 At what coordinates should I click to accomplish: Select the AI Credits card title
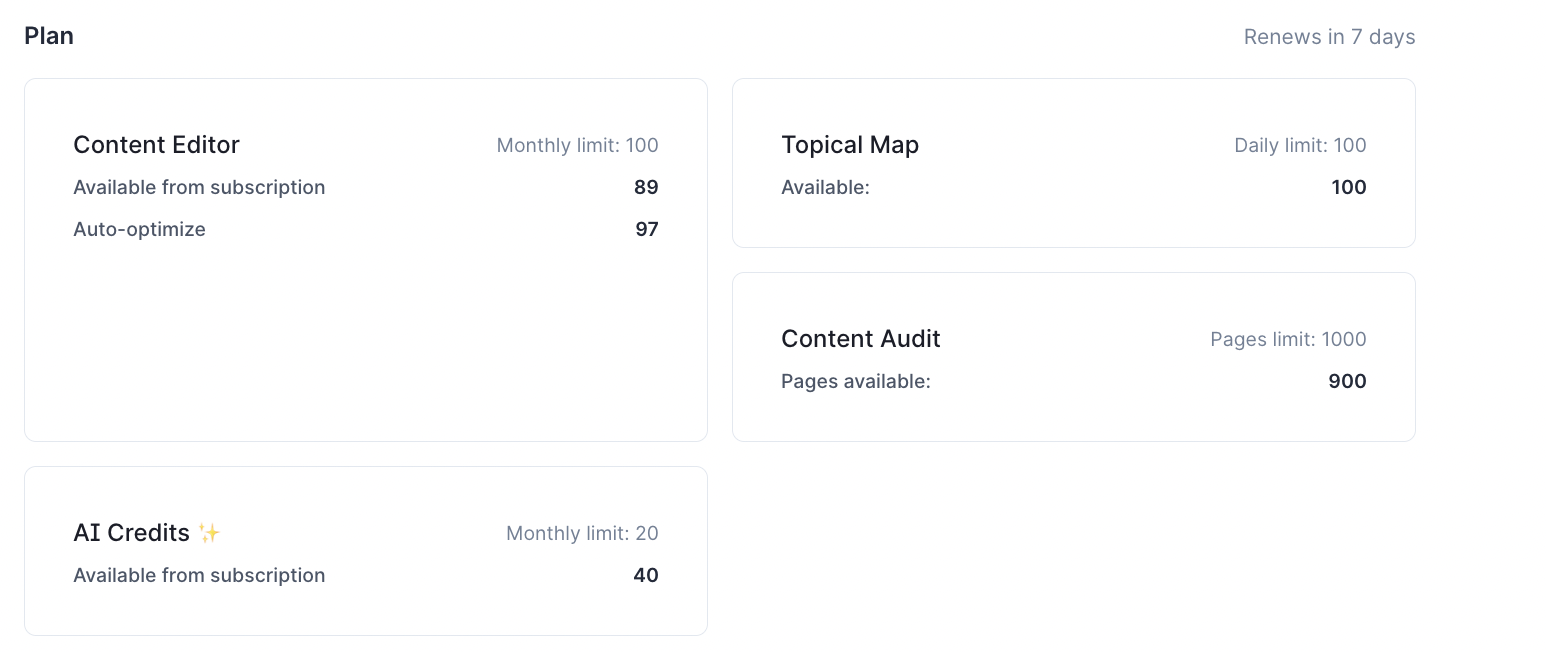[x=131, y=533]
